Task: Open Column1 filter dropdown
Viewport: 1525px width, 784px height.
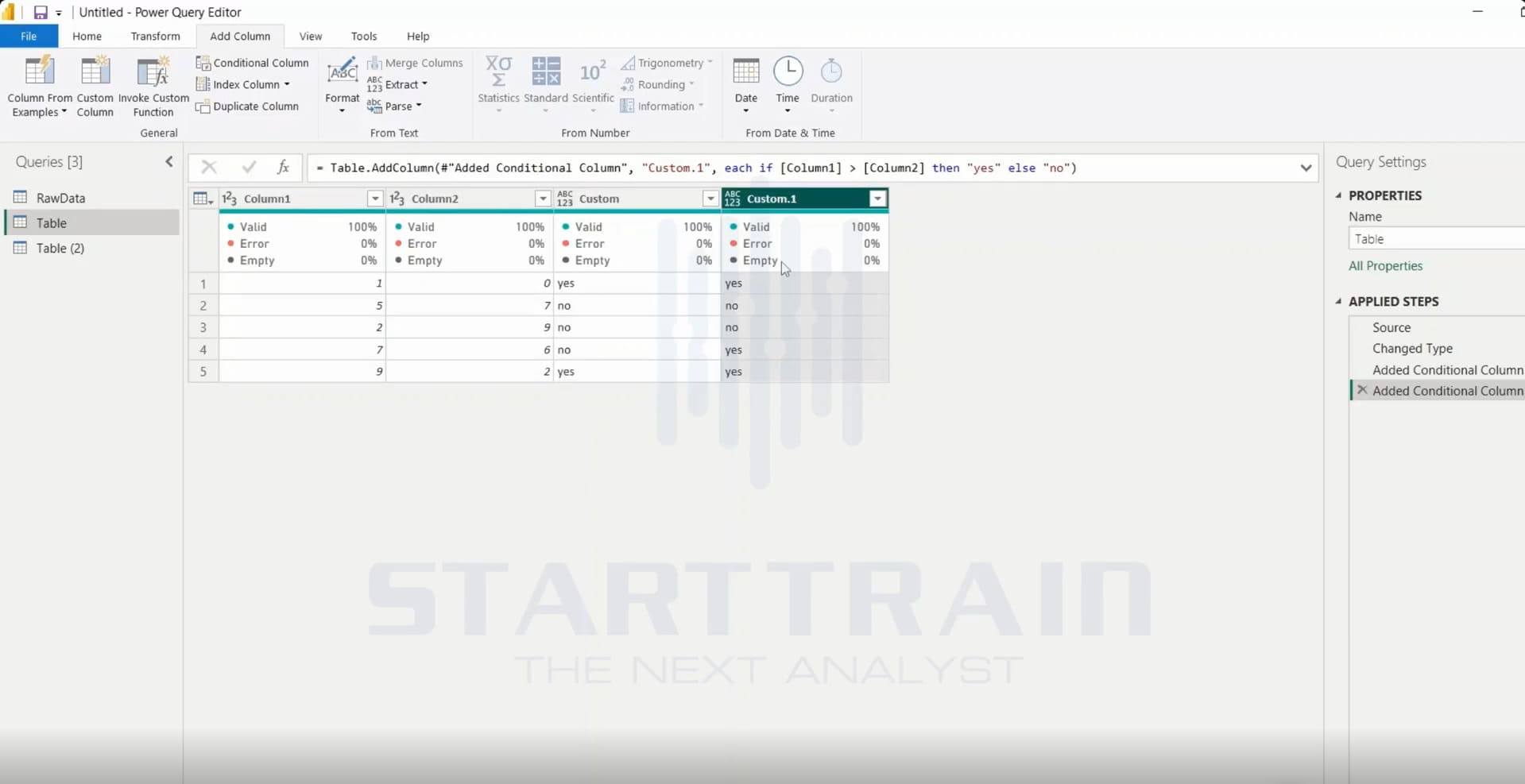Action: pos(374,199)
